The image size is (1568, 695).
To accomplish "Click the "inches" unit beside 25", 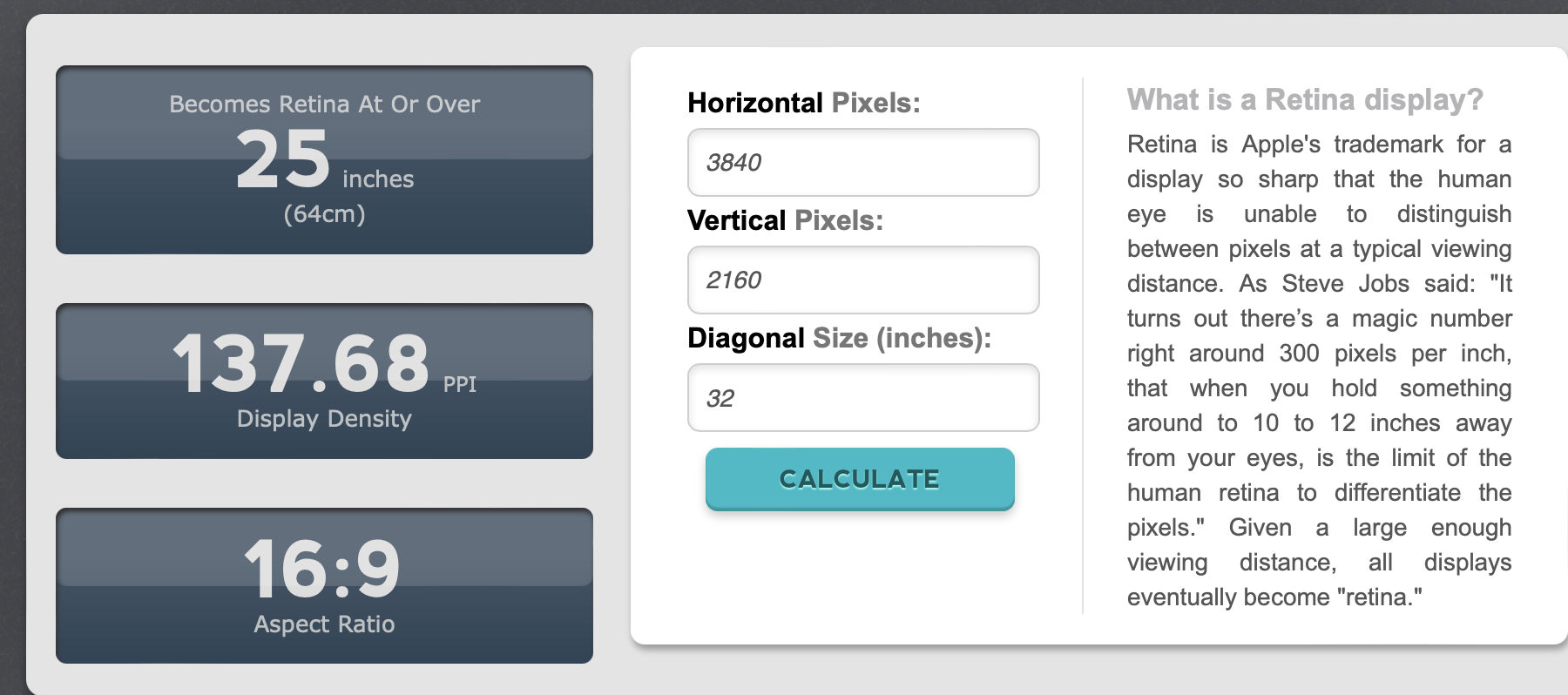I will click(x=378, y=179).
